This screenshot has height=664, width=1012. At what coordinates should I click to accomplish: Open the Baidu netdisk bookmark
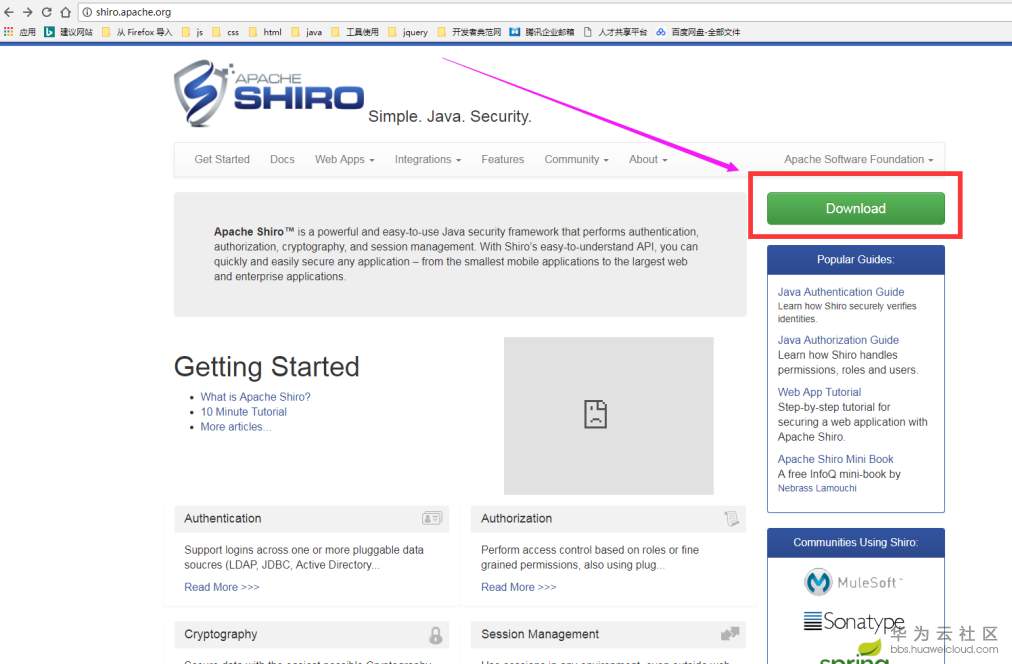tap(698, 32)
